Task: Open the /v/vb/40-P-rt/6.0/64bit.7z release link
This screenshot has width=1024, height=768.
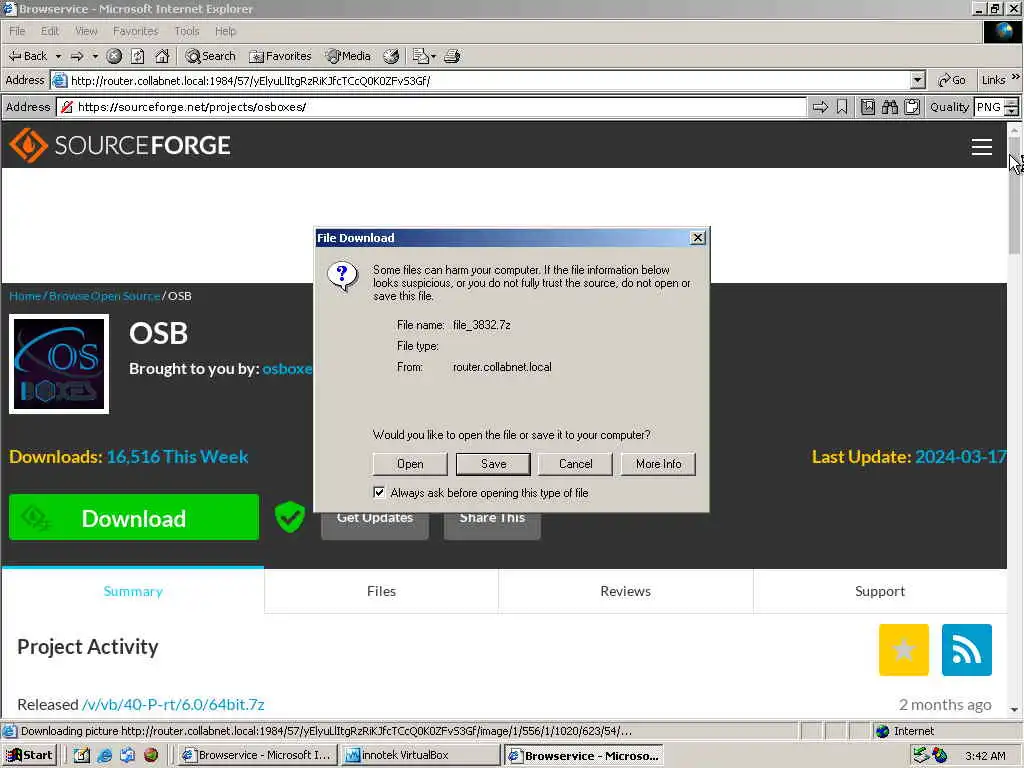Action: click(x=173, y=705)
